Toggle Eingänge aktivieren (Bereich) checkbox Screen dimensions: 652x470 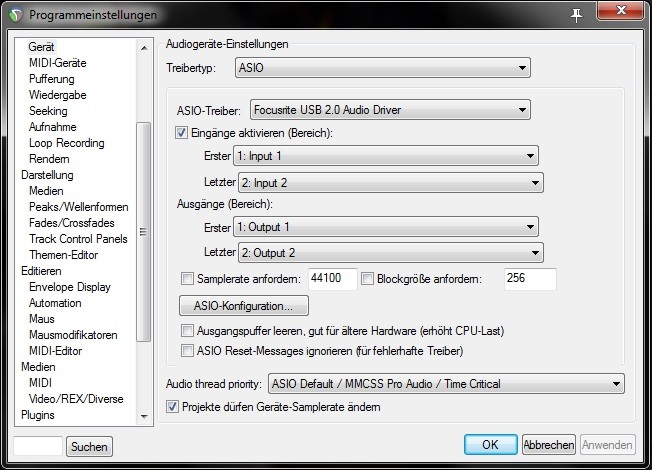181,133
